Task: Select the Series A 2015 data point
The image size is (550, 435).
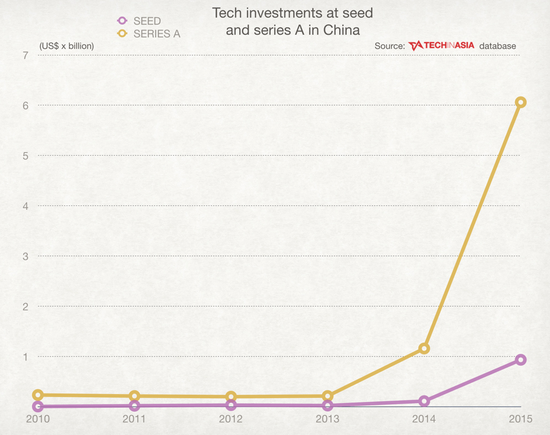Action: pyautogui.click(x=521, y=102)
